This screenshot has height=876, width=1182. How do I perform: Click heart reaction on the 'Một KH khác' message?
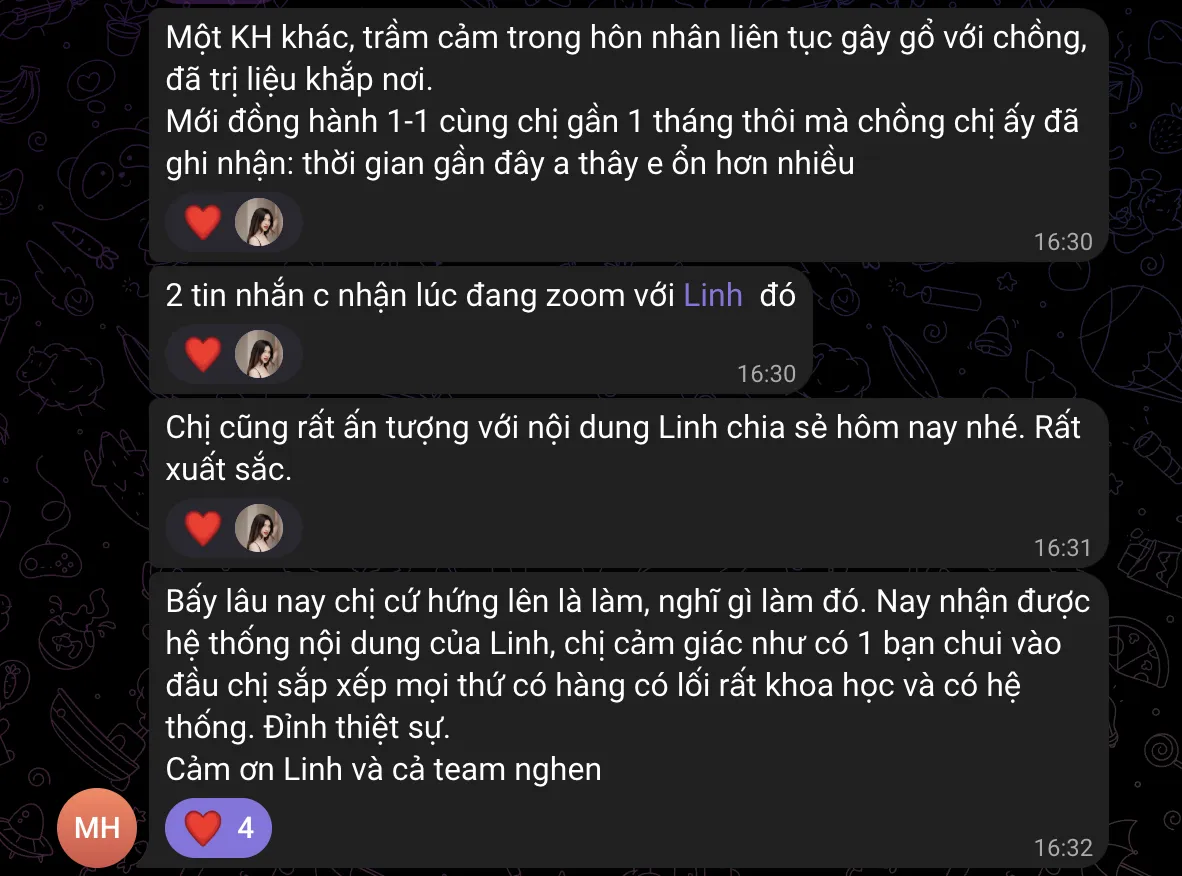coord(203,222)
